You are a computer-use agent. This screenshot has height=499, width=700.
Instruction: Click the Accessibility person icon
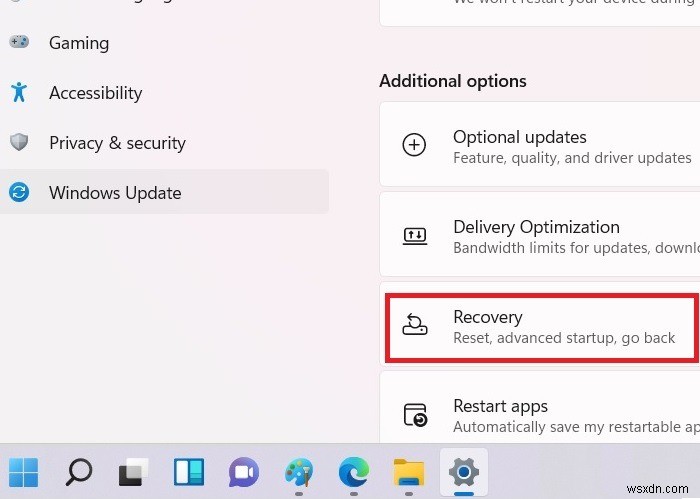point(19,92)
